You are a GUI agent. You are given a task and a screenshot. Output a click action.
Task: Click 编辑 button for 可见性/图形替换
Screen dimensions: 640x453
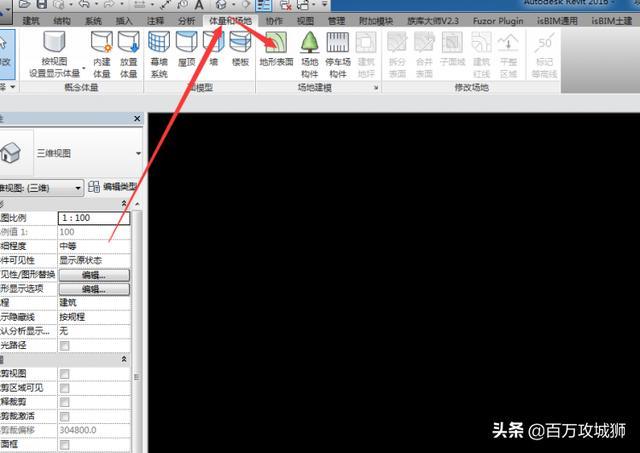(92, 275)
